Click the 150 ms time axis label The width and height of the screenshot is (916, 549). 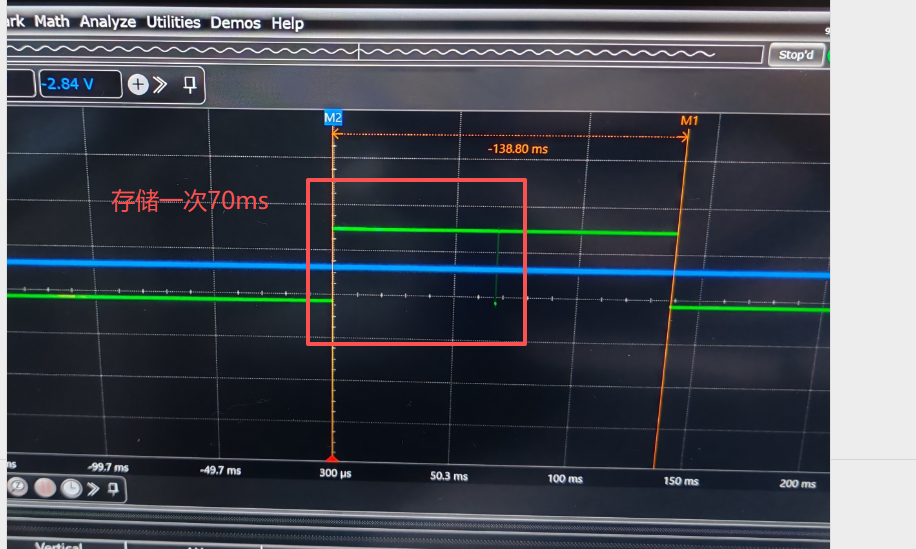[681, 481]
